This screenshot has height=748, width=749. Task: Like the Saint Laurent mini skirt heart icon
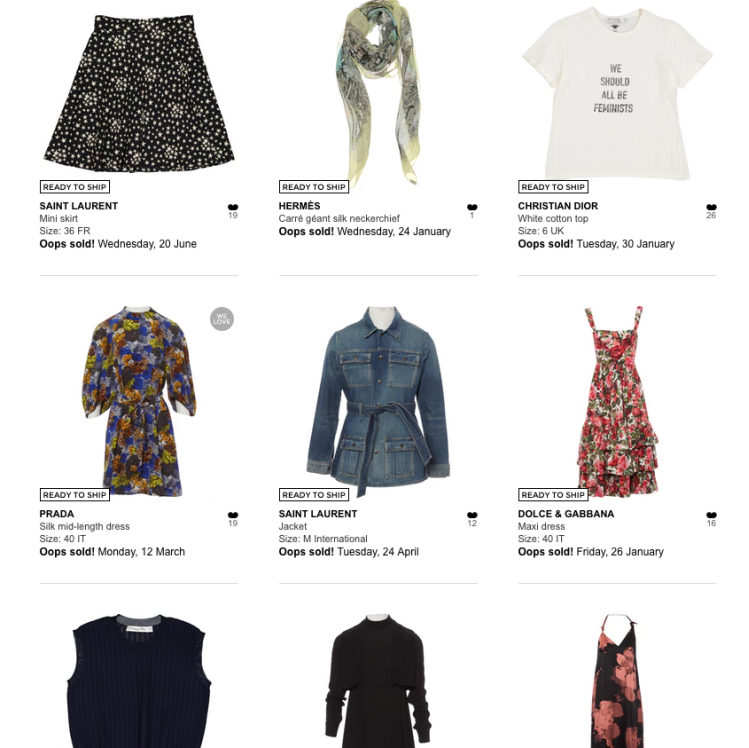[233, 207]
